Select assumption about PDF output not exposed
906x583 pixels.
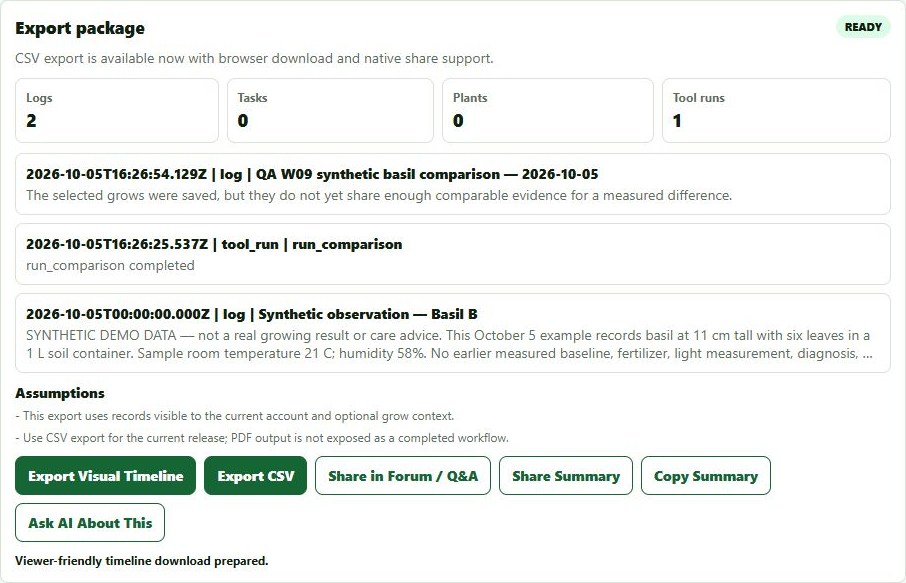click(262, 438)
